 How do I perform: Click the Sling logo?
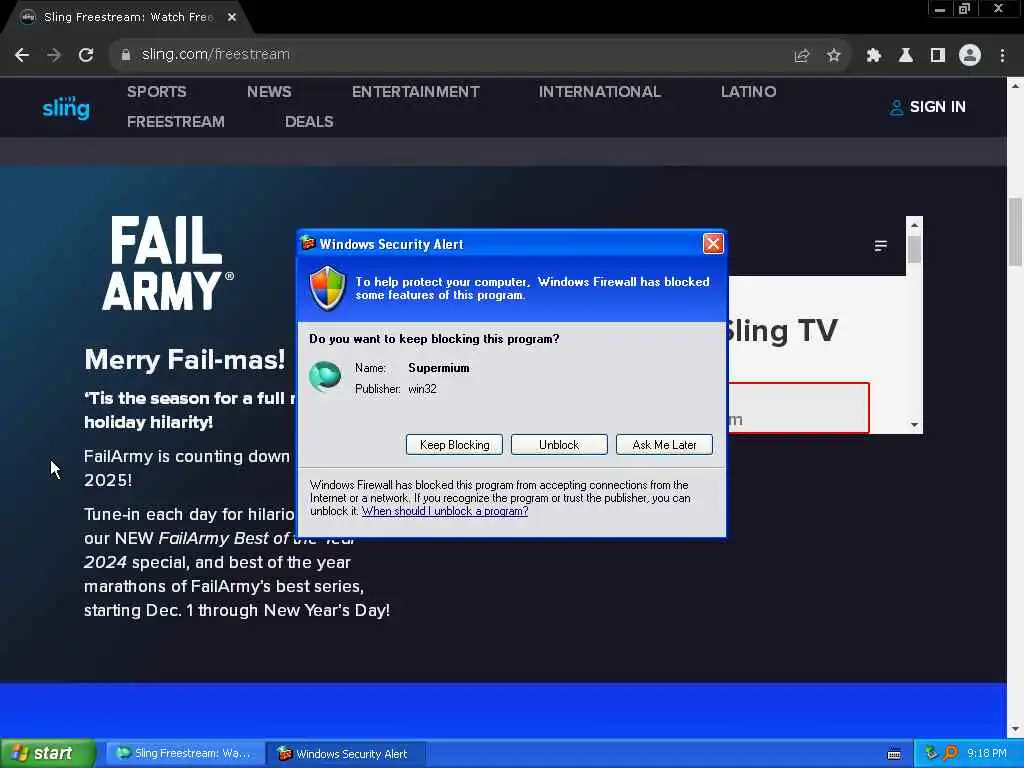pos(66,107)
